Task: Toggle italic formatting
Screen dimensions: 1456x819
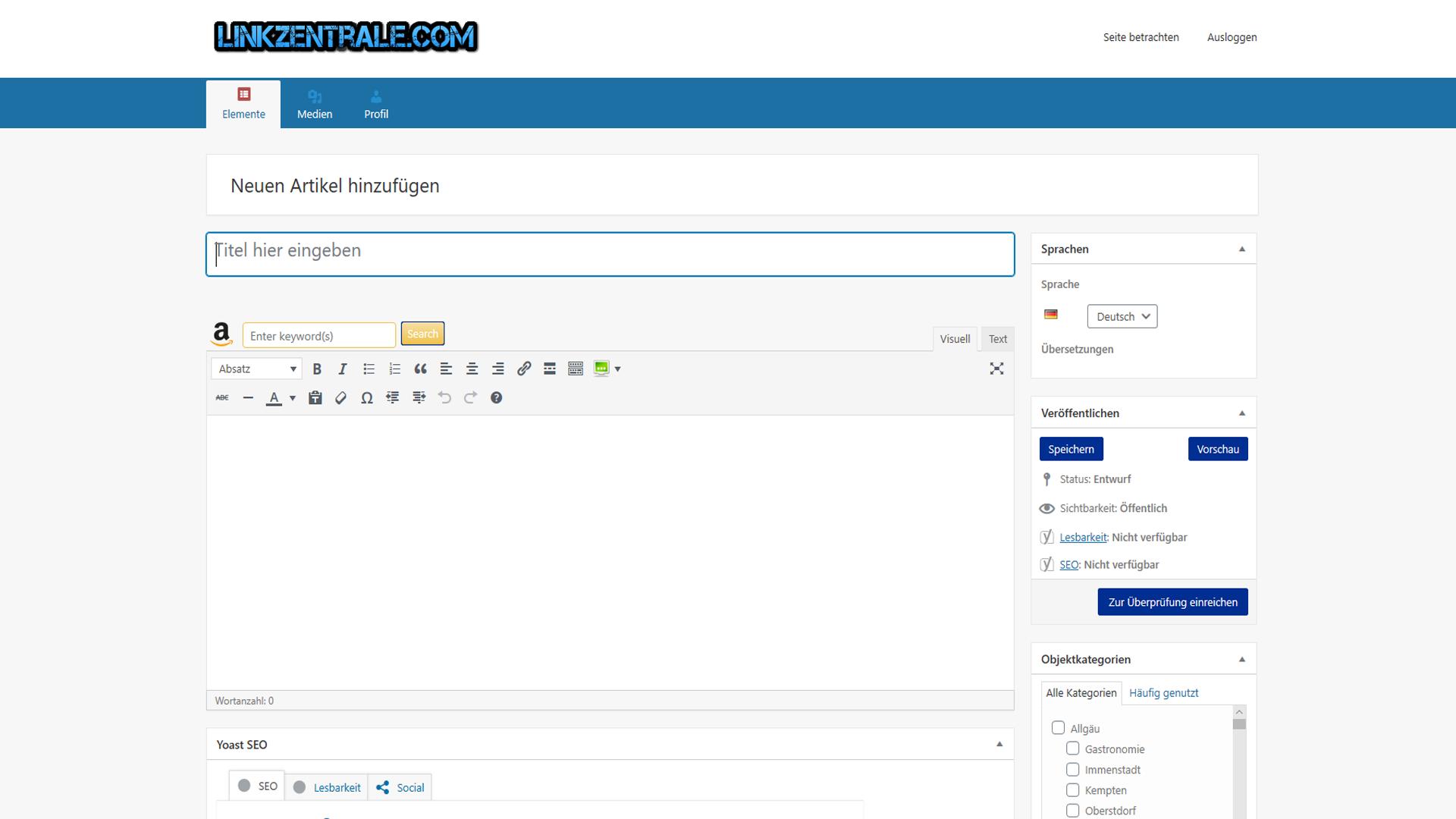Action: pos(343,369)
